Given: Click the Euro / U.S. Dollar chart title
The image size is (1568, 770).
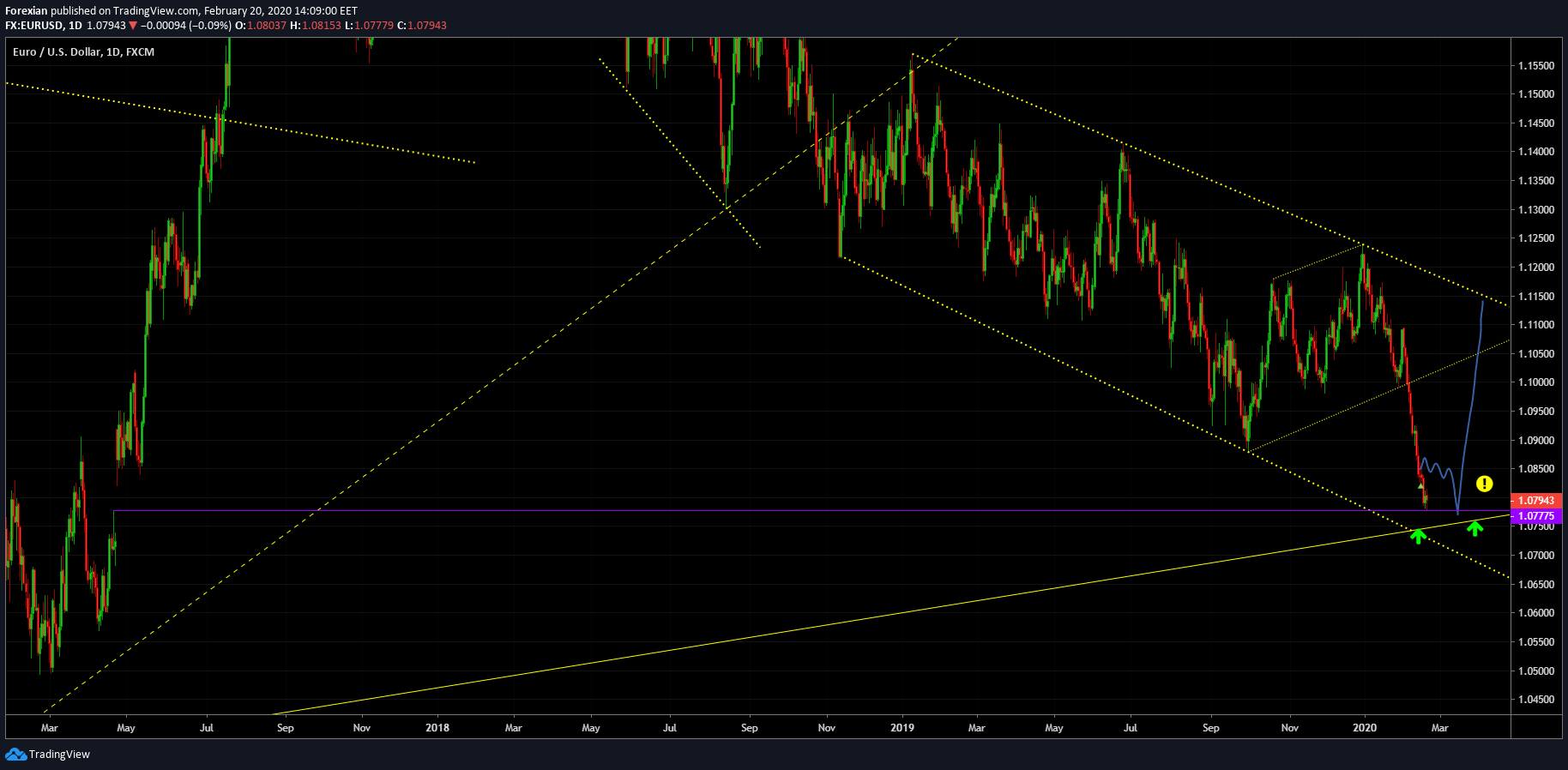Looking at the screenshot, I should click(x=84, y=52).
